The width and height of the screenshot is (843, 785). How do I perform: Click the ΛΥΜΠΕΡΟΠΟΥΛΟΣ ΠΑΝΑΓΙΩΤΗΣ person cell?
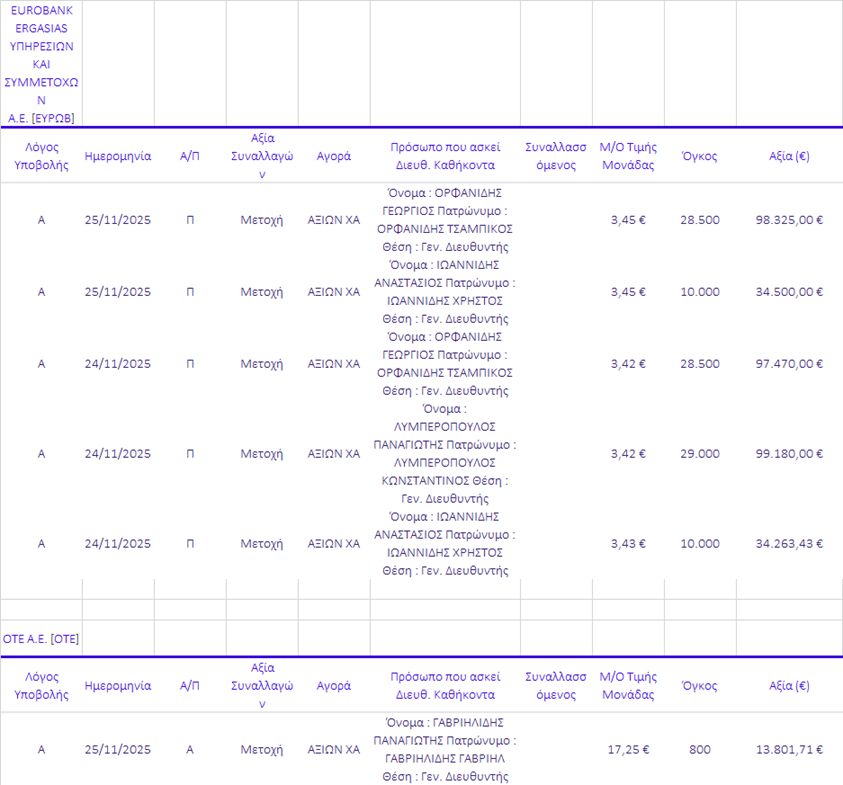point(445,454)
